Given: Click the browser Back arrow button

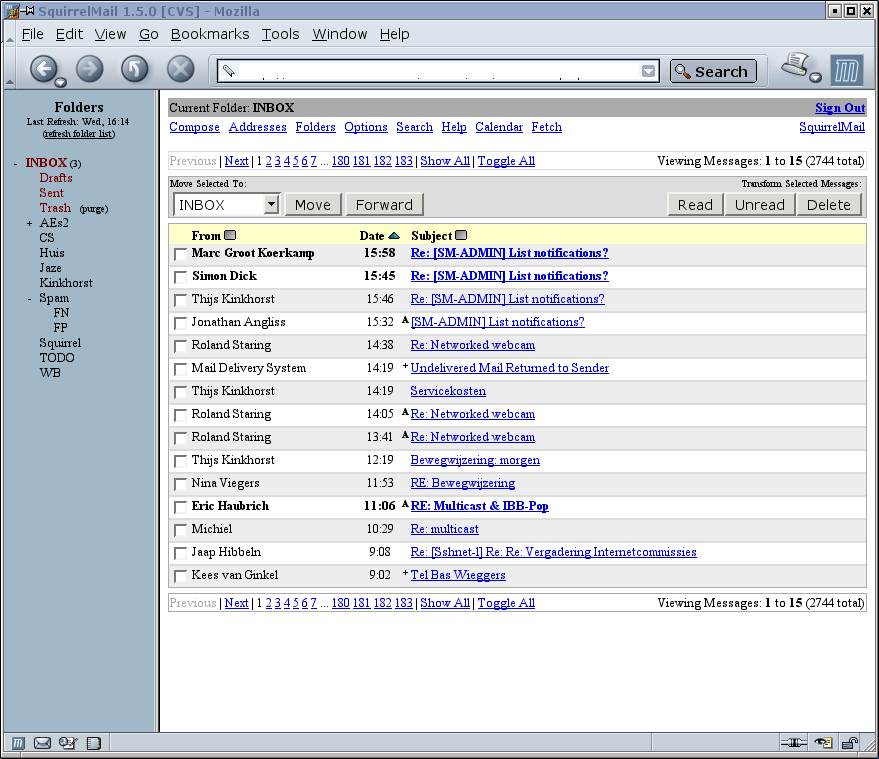Looking at the screenshot, I should [44, 69].
